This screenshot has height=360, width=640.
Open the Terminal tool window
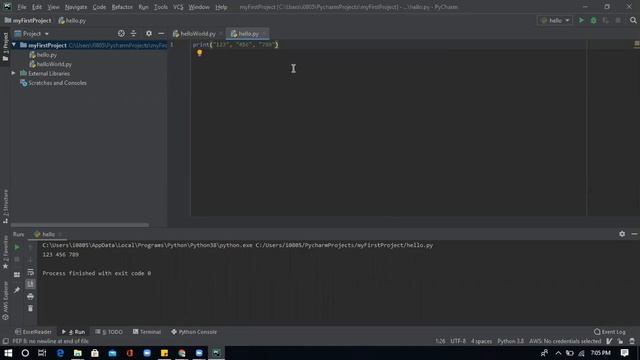tap(147, 332)
